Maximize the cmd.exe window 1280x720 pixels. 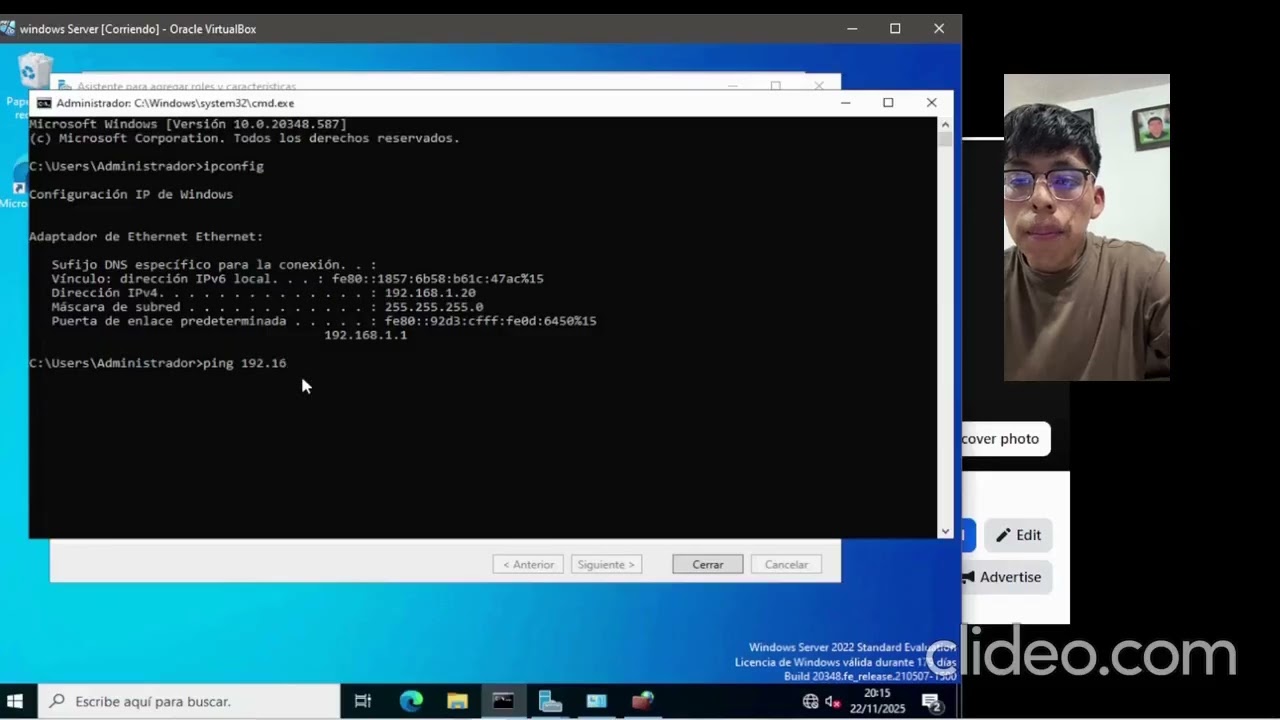(x=888, y=102)
